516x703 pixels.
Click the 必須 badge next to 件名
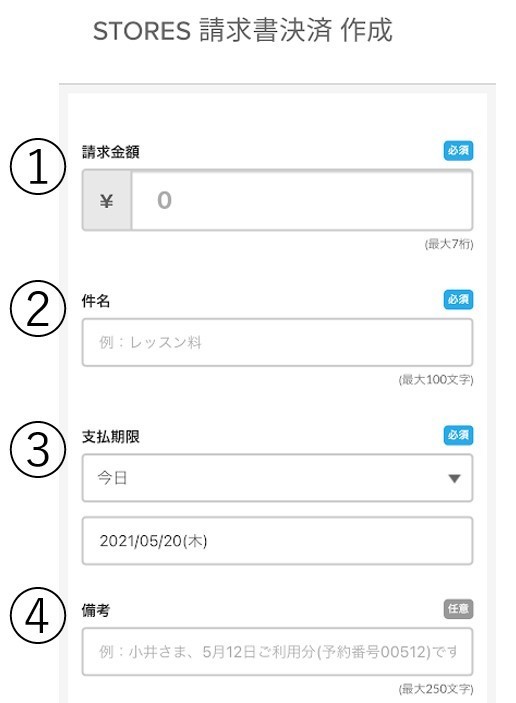(458, 299)
